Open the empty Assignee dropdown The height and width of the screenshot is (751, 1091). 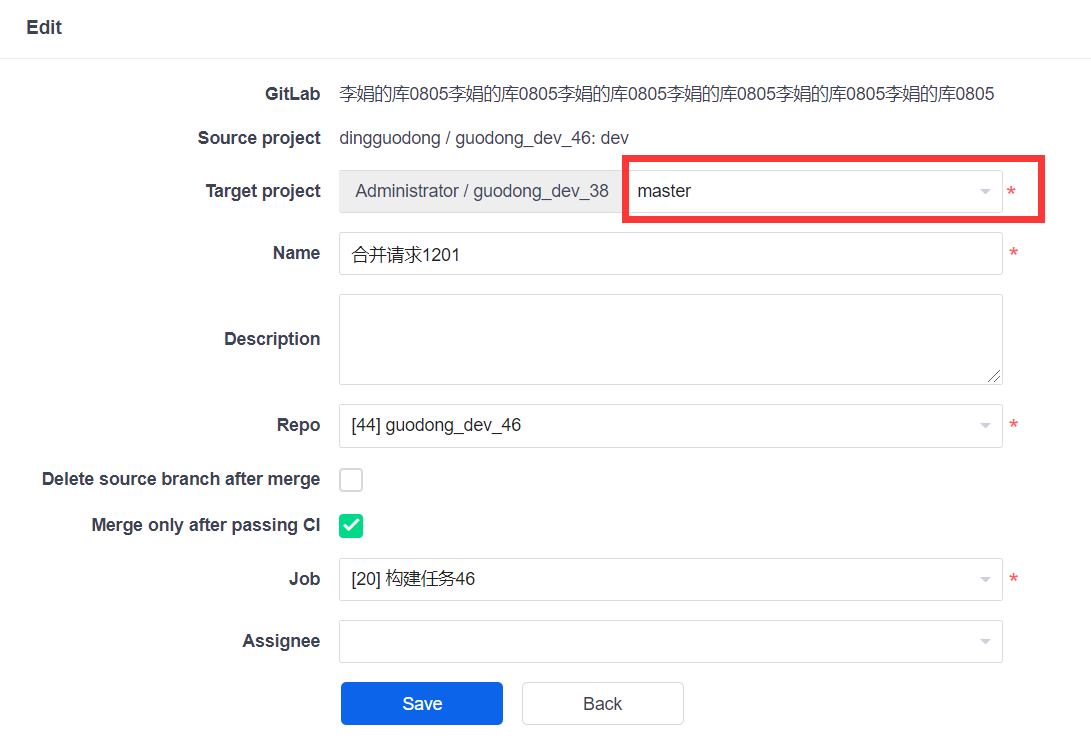point(660,642)
